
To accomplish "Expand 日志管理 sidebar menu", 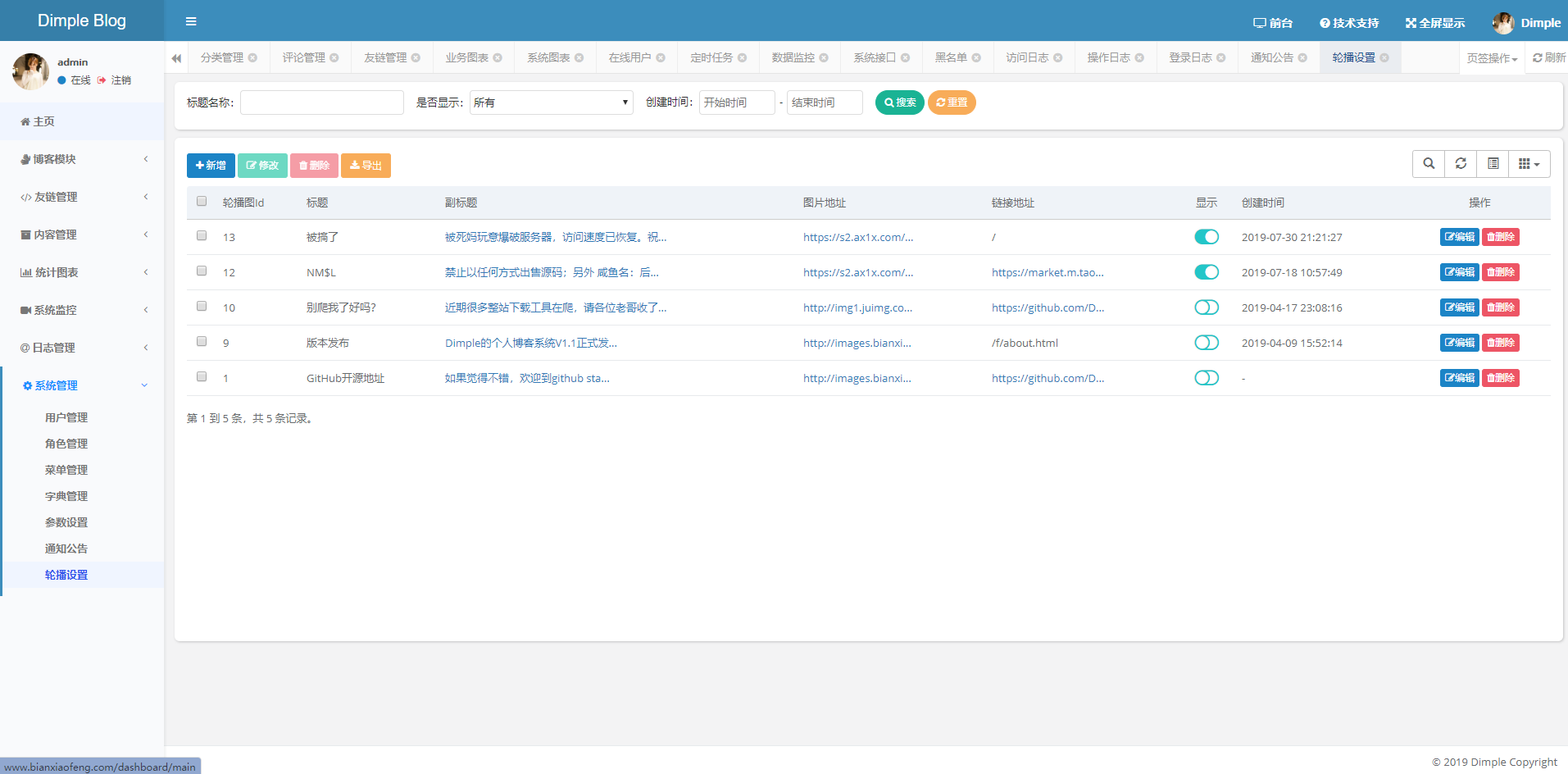I will (x=82, y=348).
